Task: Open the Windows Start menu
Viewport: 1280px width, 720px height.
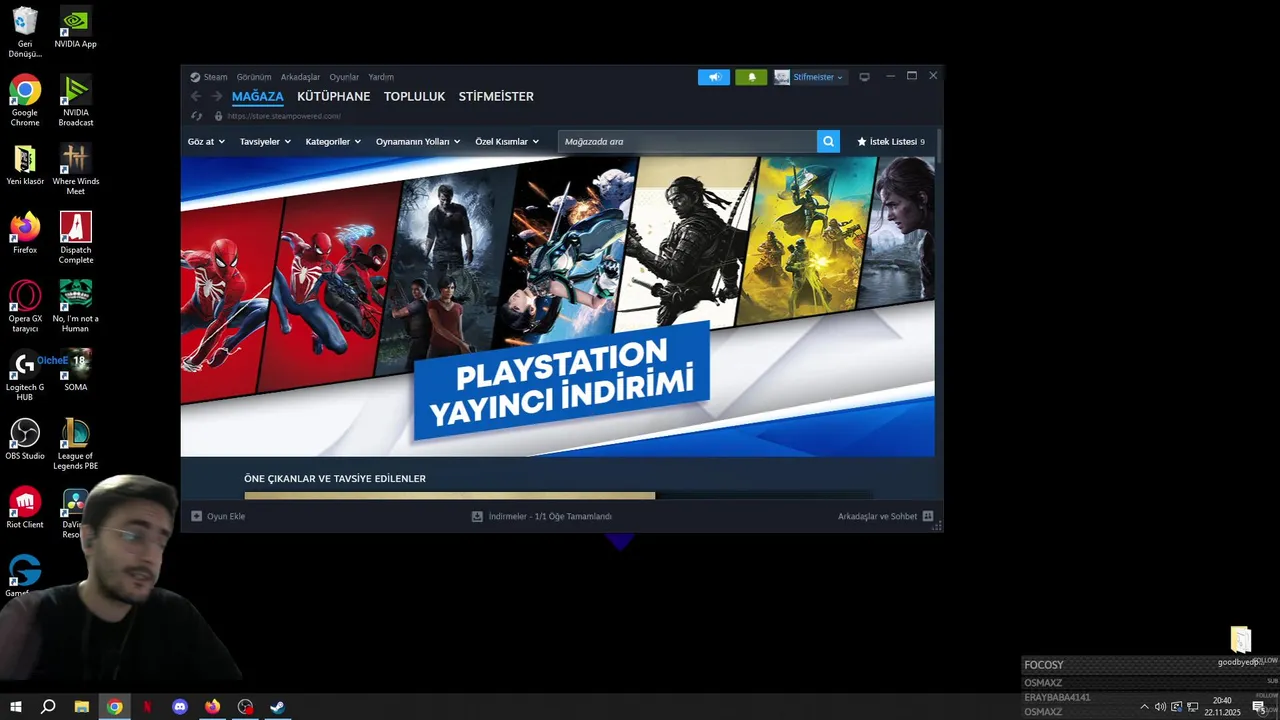Action: coord(16,707)
